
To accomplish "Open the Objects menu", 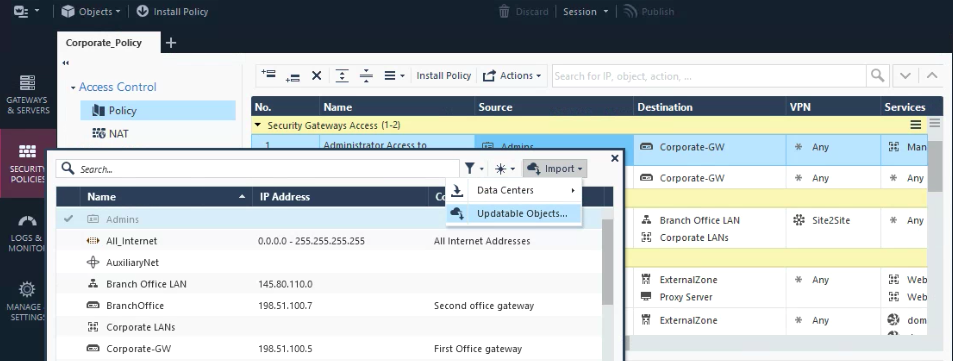I will click(91, 11).
